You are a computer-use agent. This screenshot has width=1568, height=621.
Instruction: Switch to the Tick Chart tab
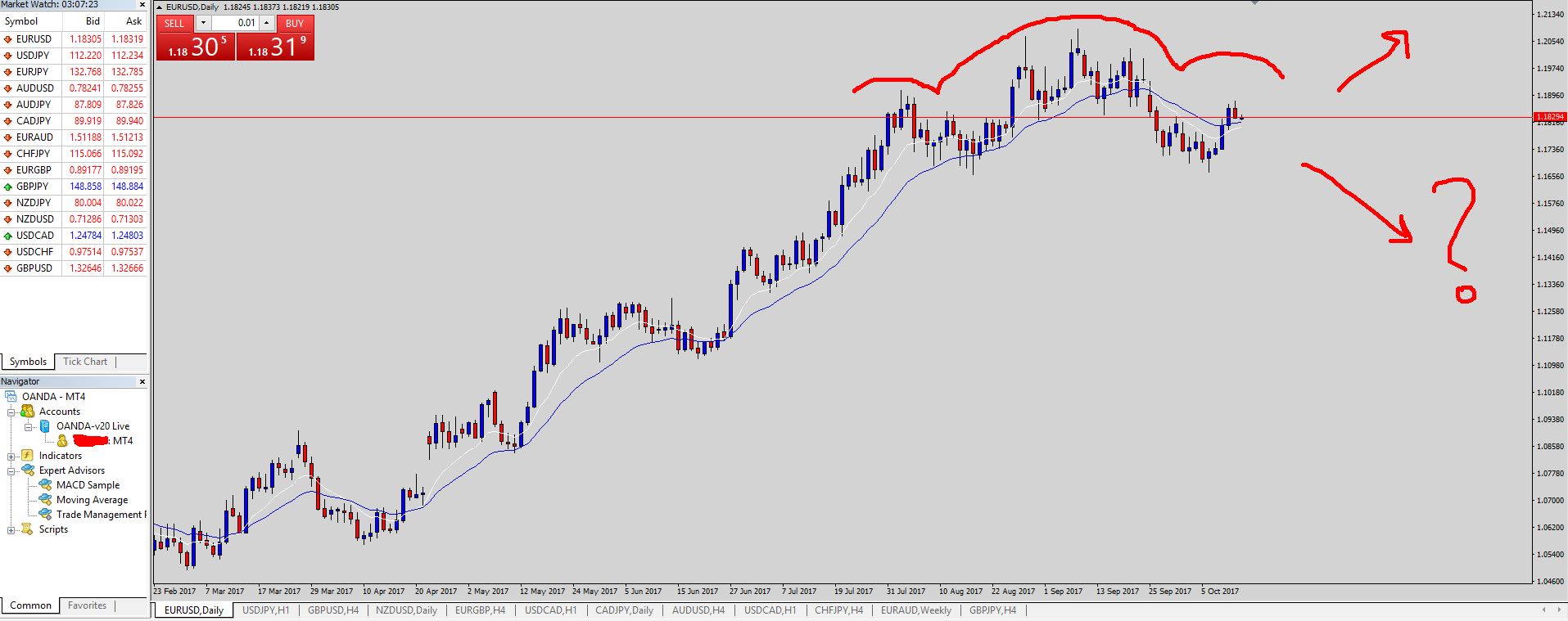[85, 362]
